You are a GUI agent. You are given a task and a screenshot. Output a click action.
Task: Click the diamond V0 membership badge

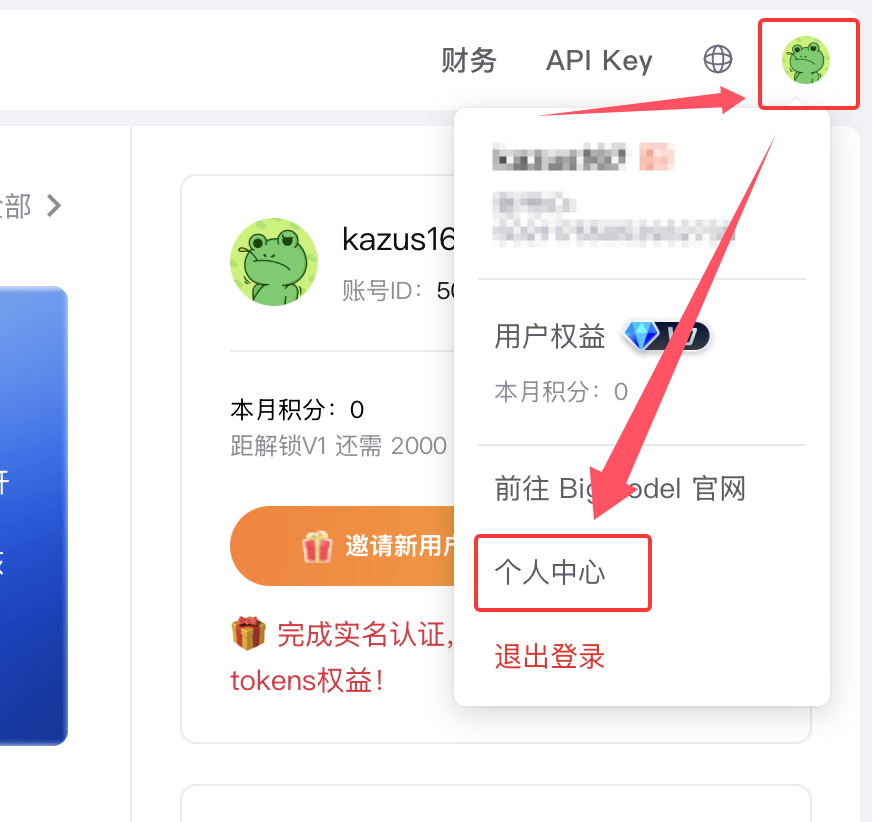(666, 336)
